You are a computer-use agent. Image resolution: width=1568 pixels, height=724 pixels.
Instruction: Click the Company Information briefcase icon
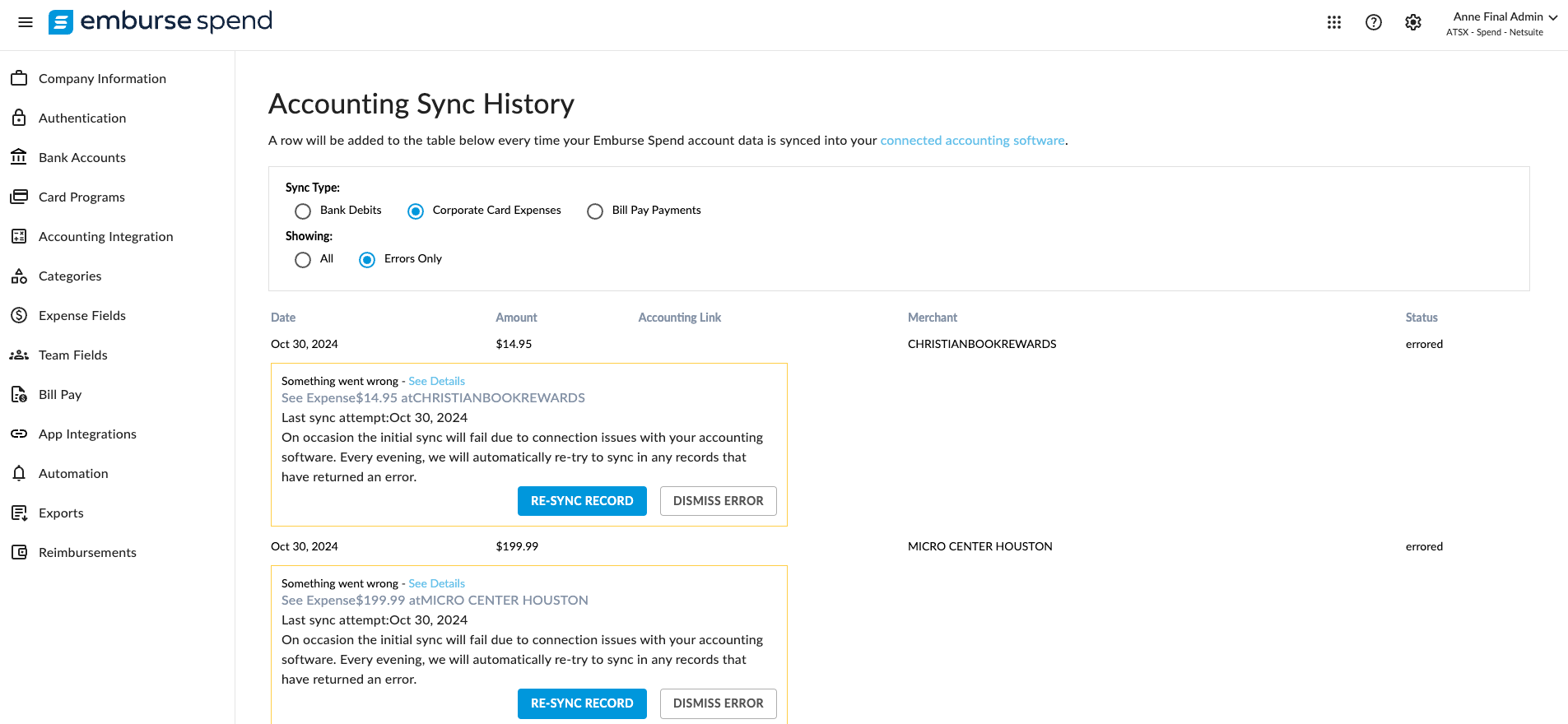tap(19, 78)
